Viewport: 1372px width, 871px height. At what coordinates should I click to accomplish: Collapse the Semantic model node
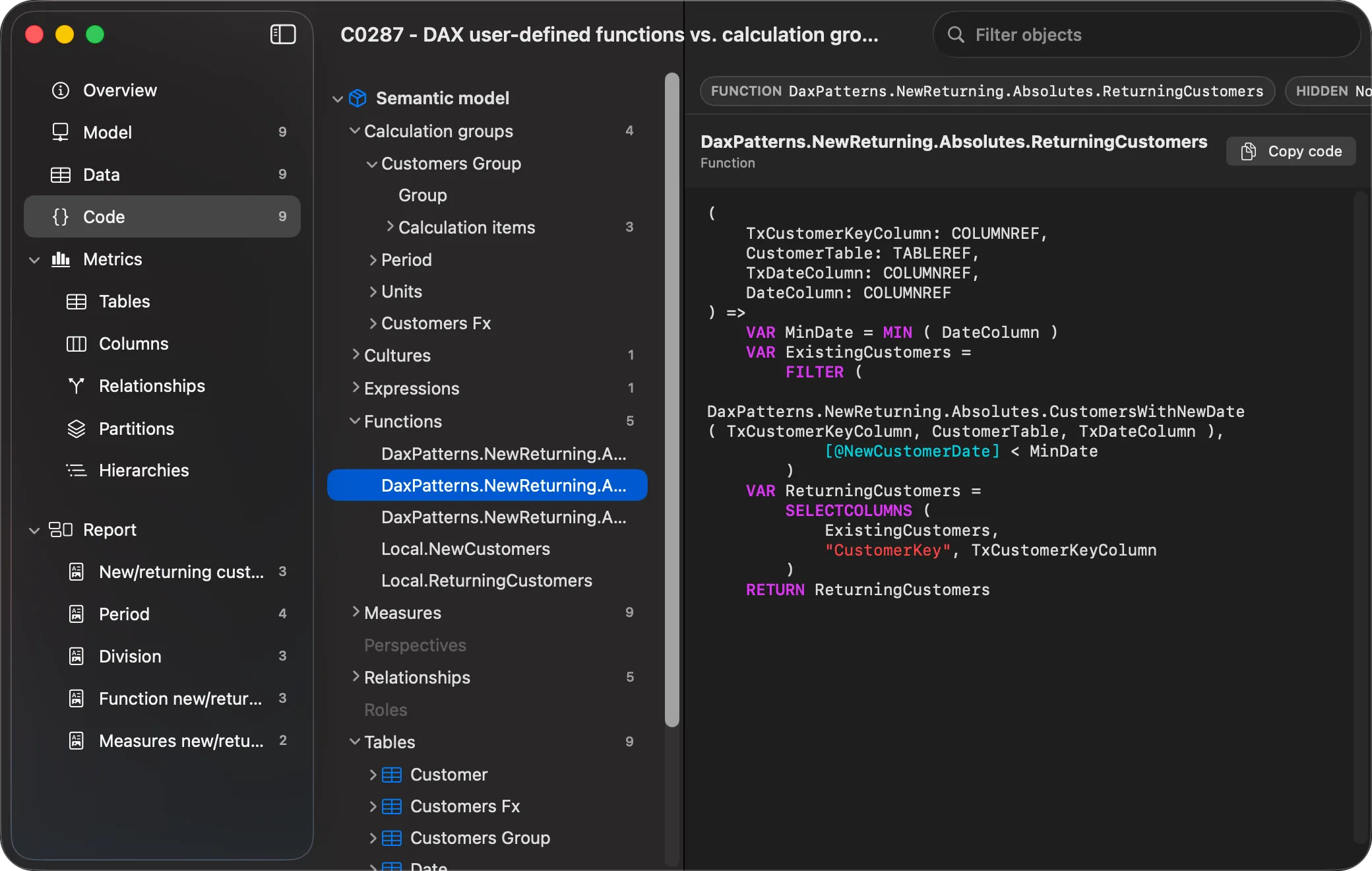[x=338, y=99]
